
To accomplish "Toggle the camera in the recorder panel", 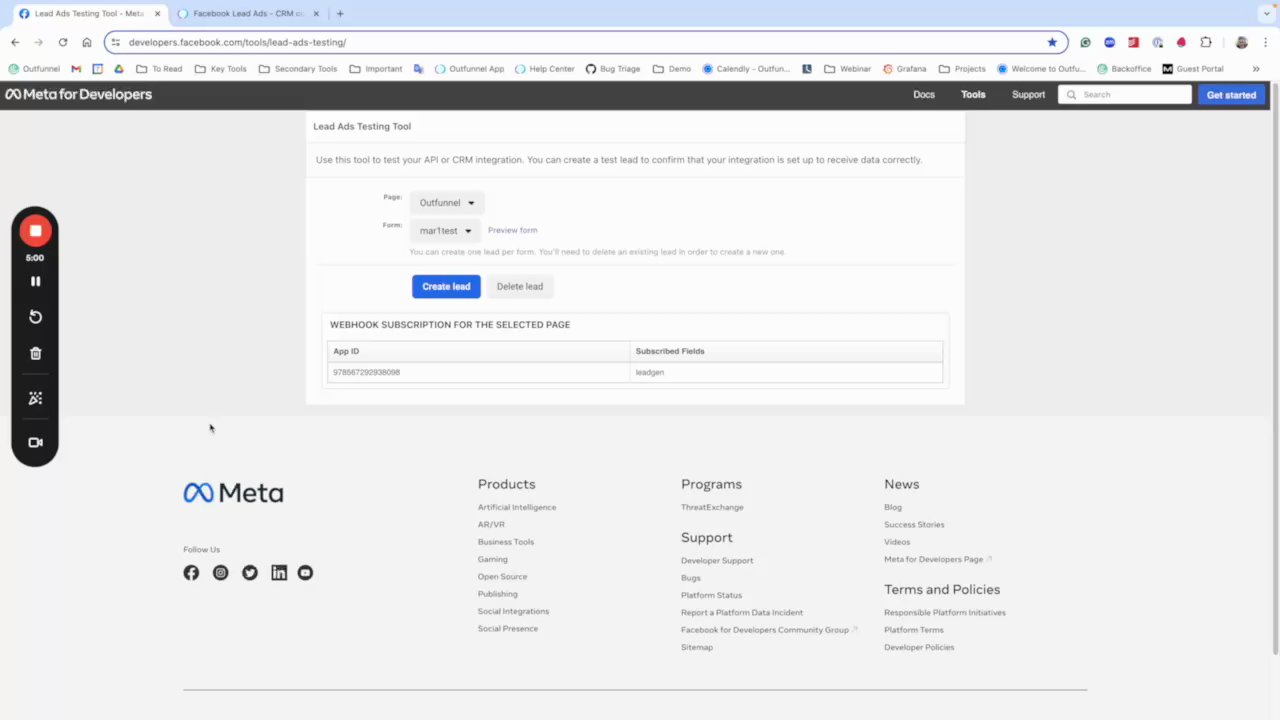I will coord(35,442).
